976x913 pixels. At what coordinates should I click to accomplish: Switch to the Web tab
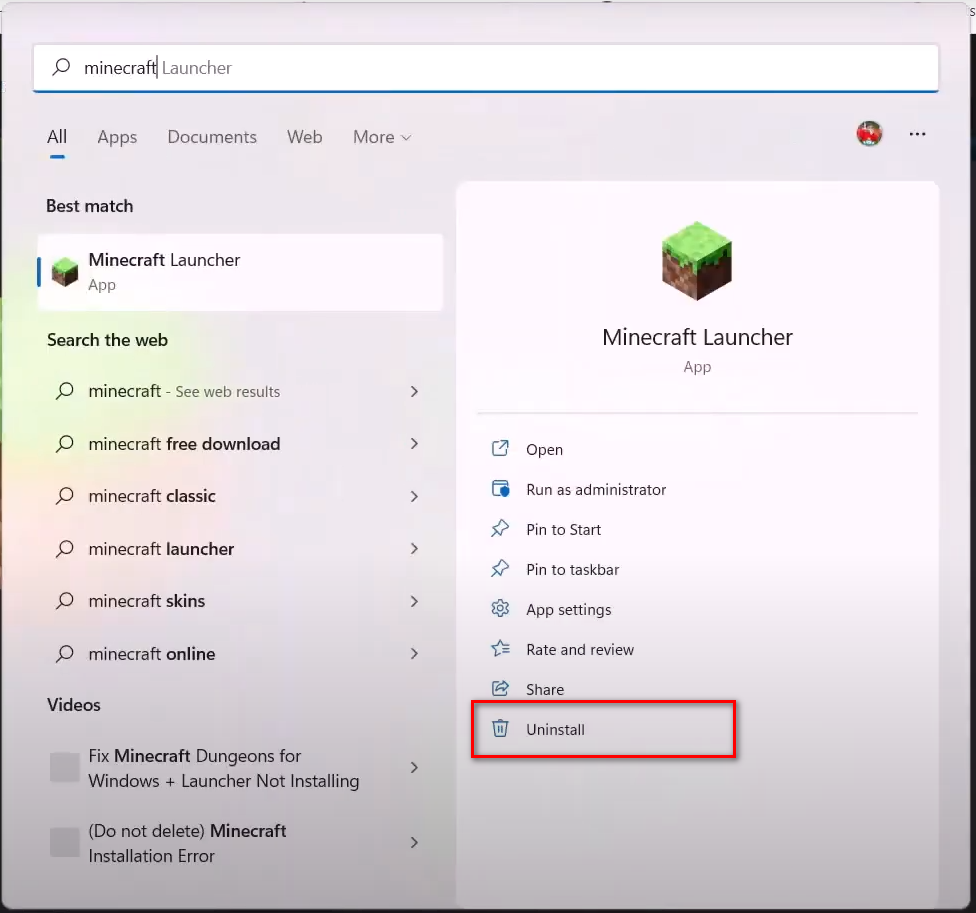[304, 137]
